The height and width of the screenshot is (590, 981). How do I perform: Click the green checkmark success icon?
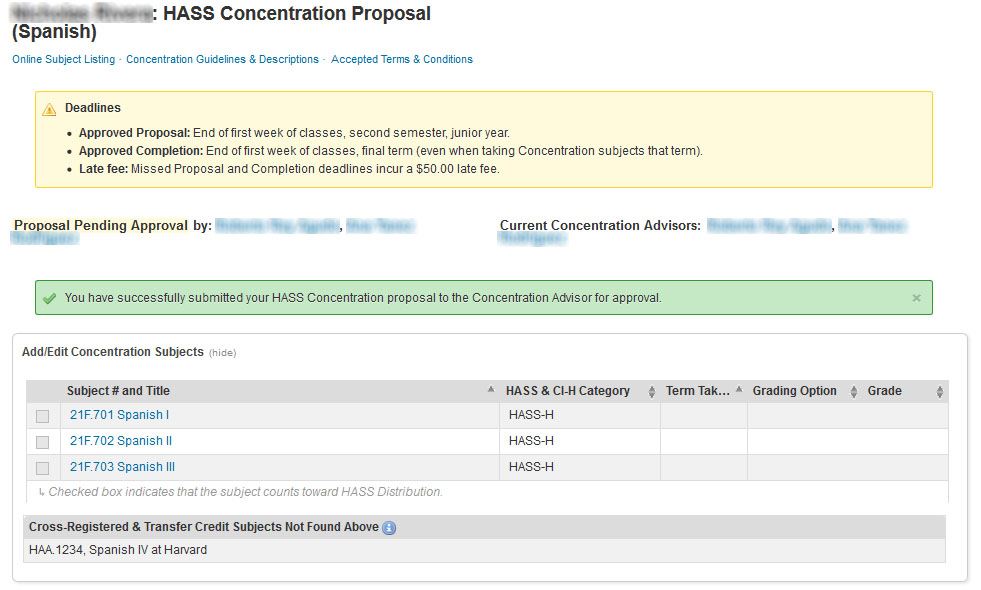pos(49,298)
